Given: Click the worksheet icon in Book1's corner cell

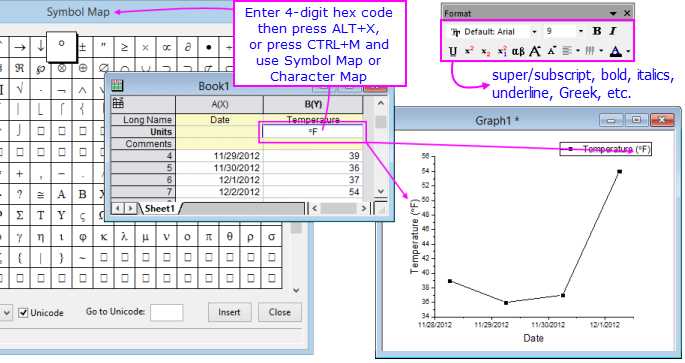Looking at the screenshot, I should 118,103.
